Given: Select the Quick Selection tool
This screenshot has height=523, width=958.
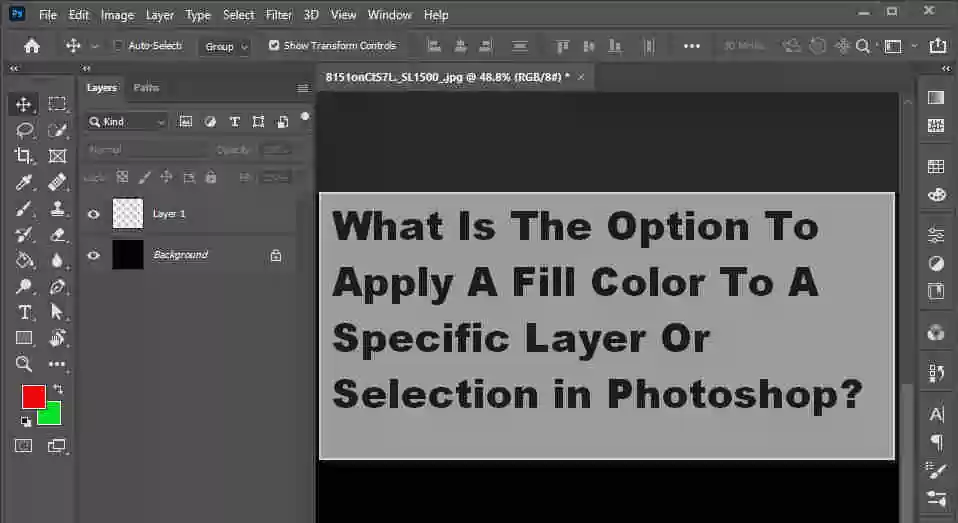Looking at the screenshot, I should [57, 130].
